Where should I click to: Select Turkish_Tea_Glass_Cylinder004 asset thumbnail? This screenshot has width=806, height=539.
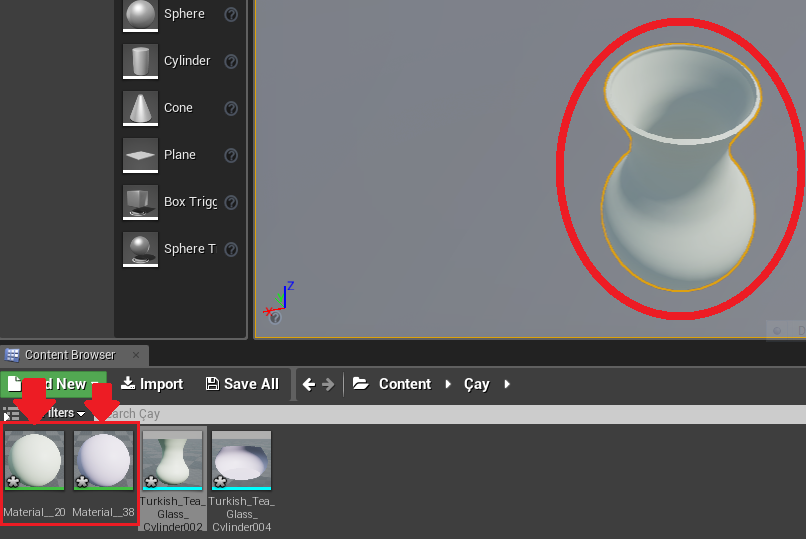241,460
